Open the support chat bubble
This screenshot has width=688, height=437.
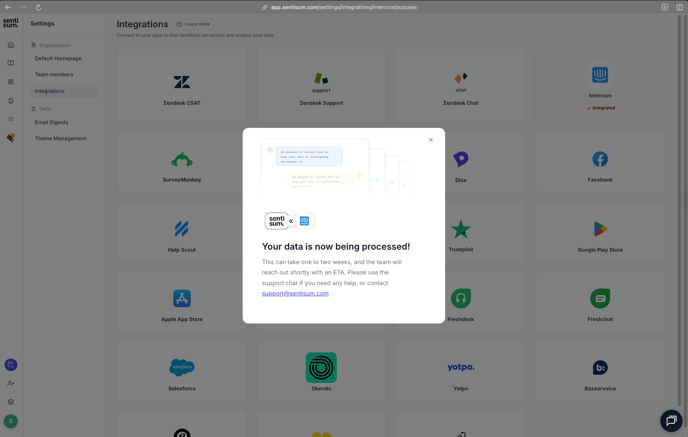[671, 420]
